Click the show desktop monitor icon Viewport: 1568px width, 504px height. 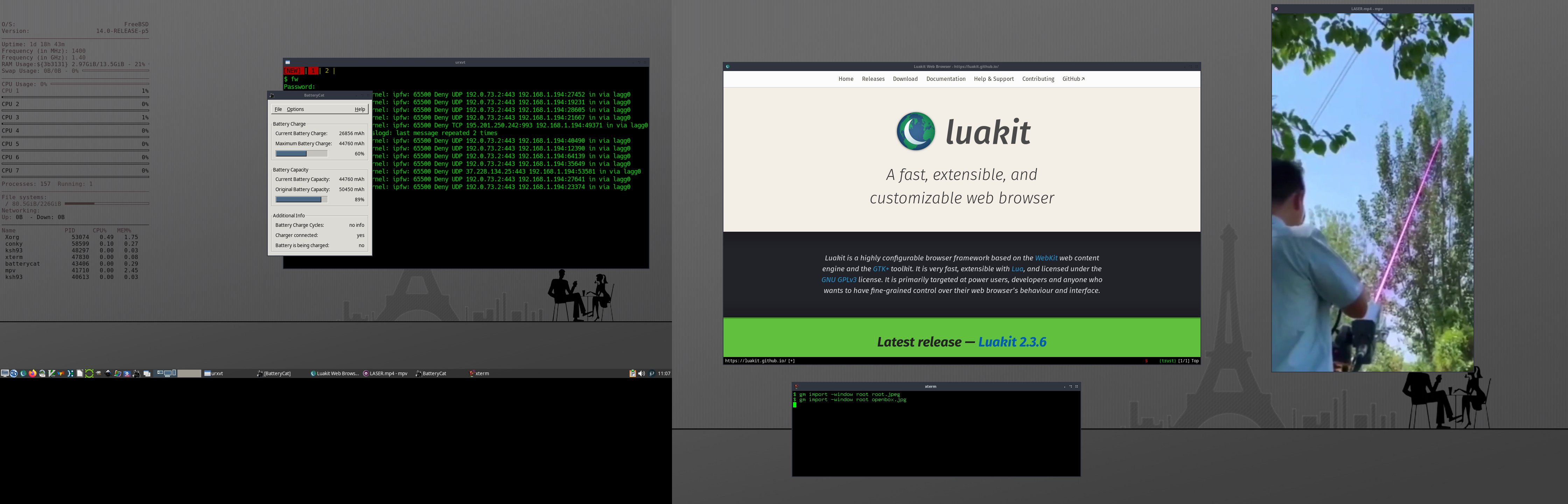pos(5,373)
